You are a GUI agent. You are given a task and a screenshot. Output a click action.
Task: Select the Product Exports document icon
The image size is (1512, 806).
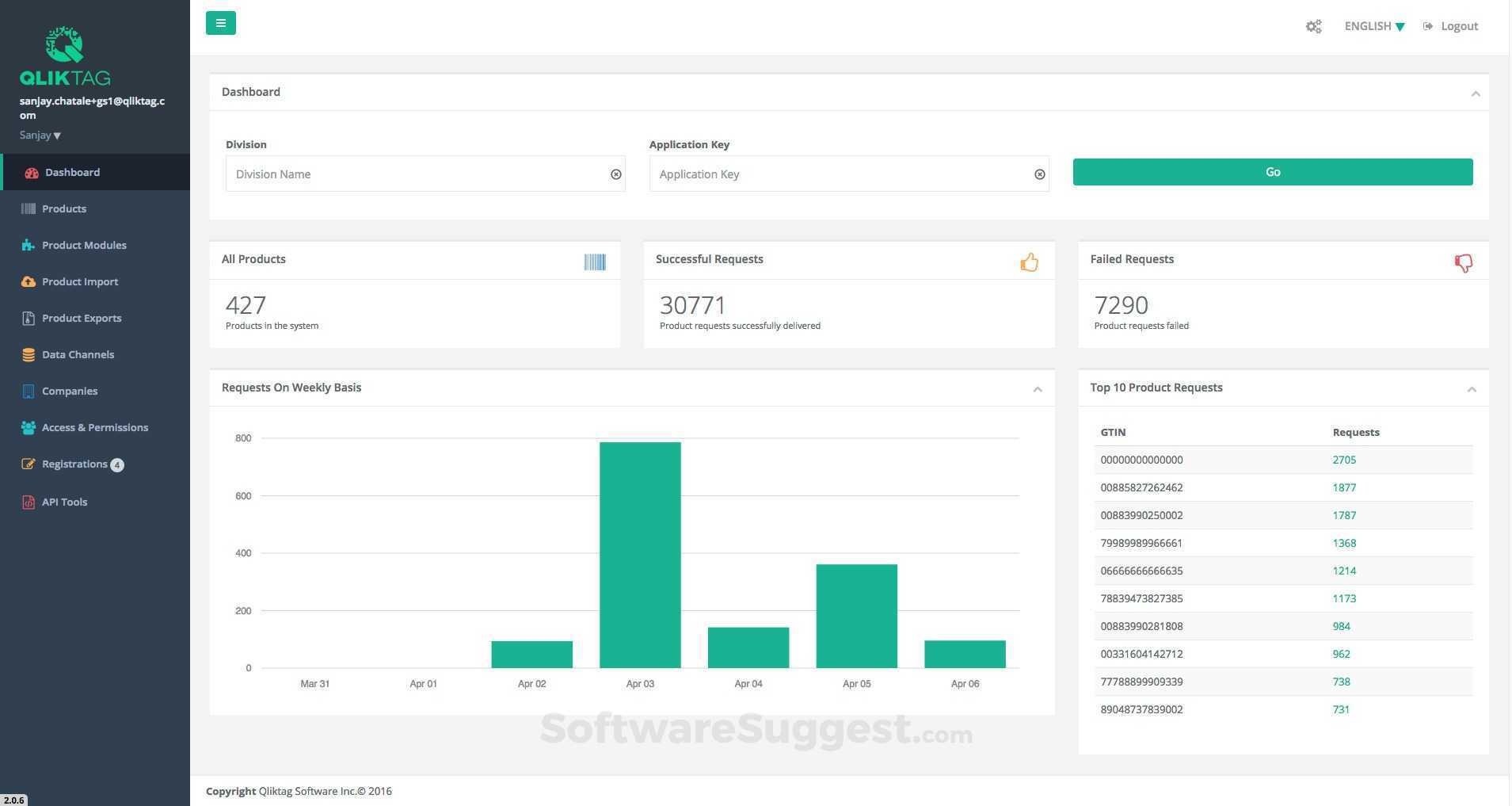[x=28, y=318]
